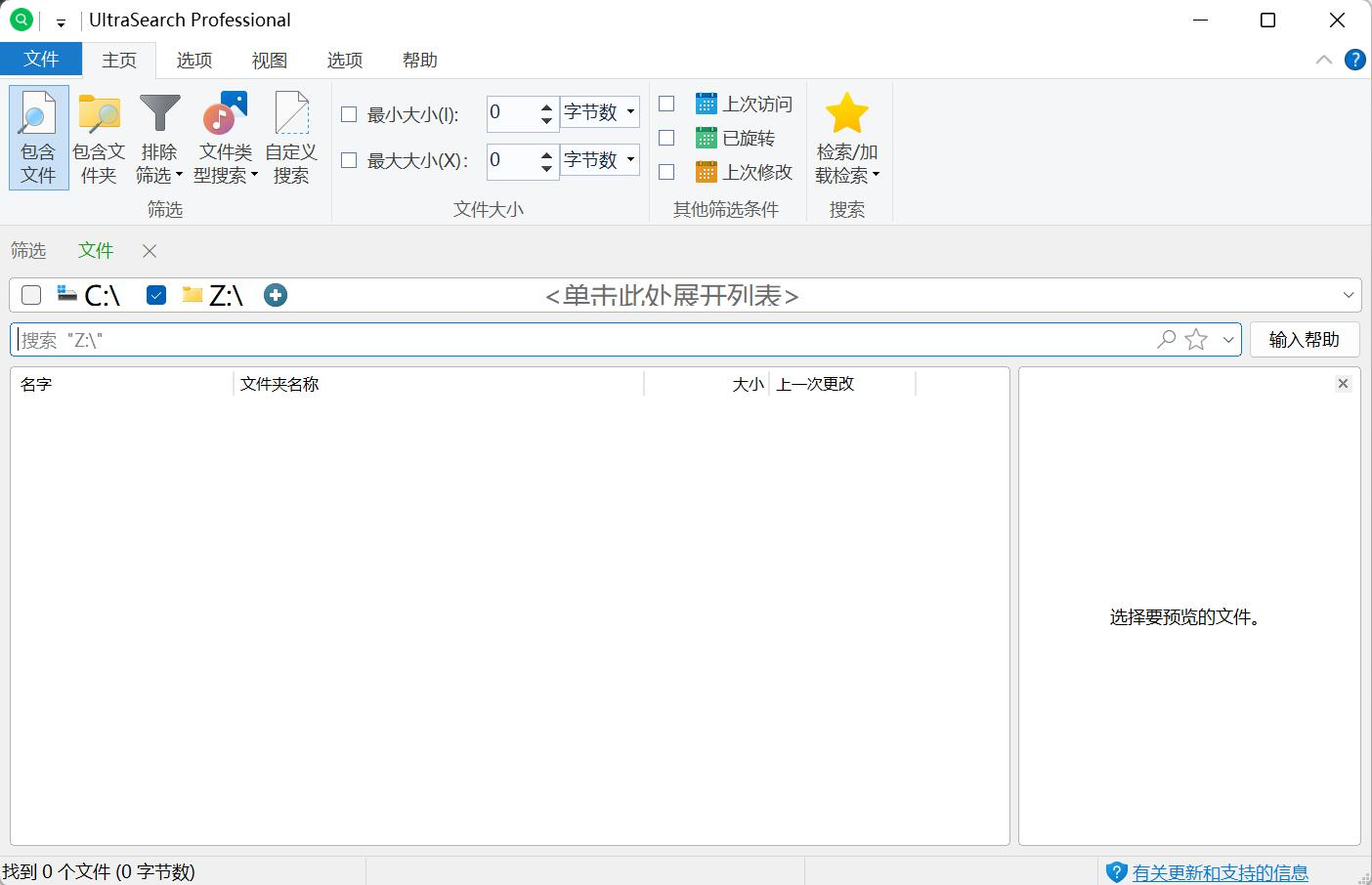Expand the drive list chevron at right
Image resolution: width=1372 pixels, height=885 pixels.
point(1349,295)
